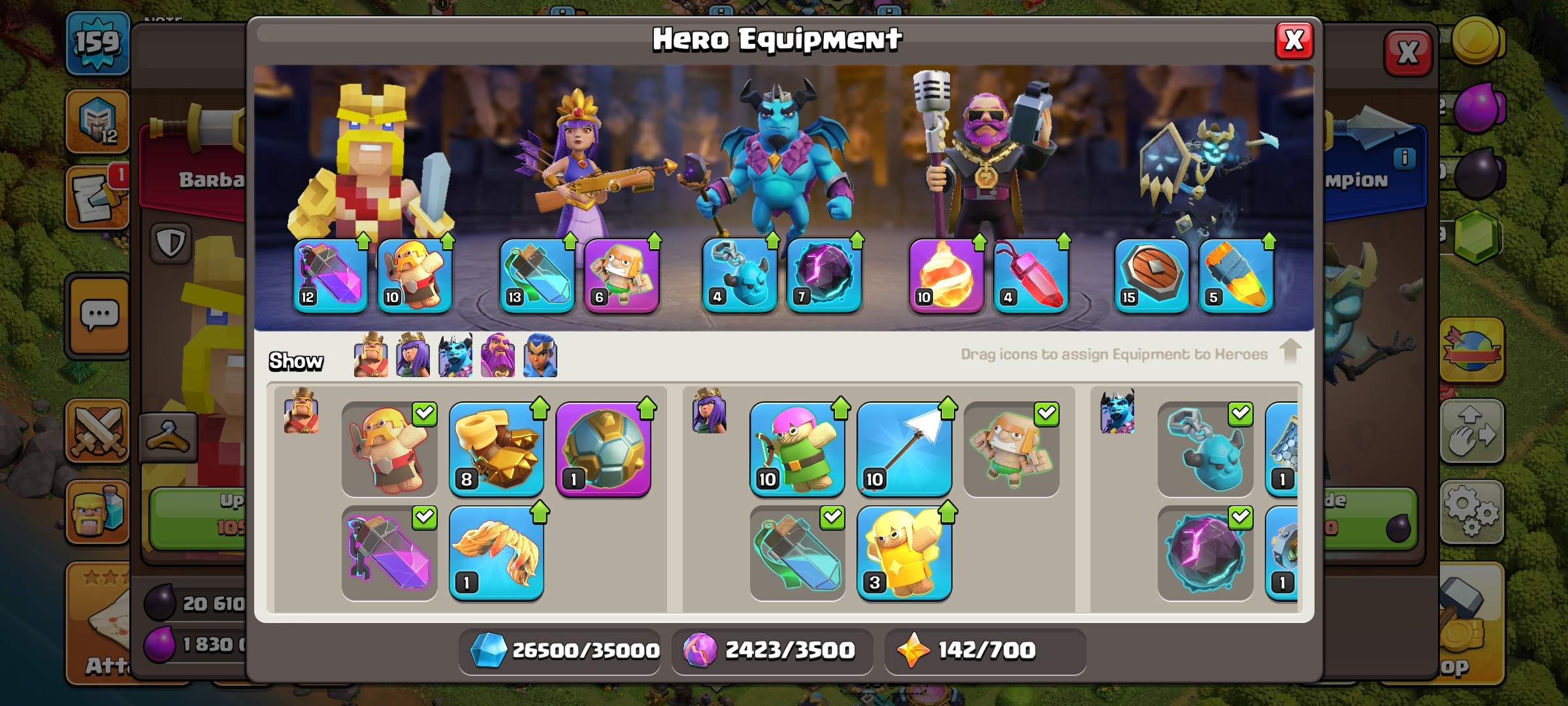
Task: Filter by Archer Queen in Show row
Action: 413,355
